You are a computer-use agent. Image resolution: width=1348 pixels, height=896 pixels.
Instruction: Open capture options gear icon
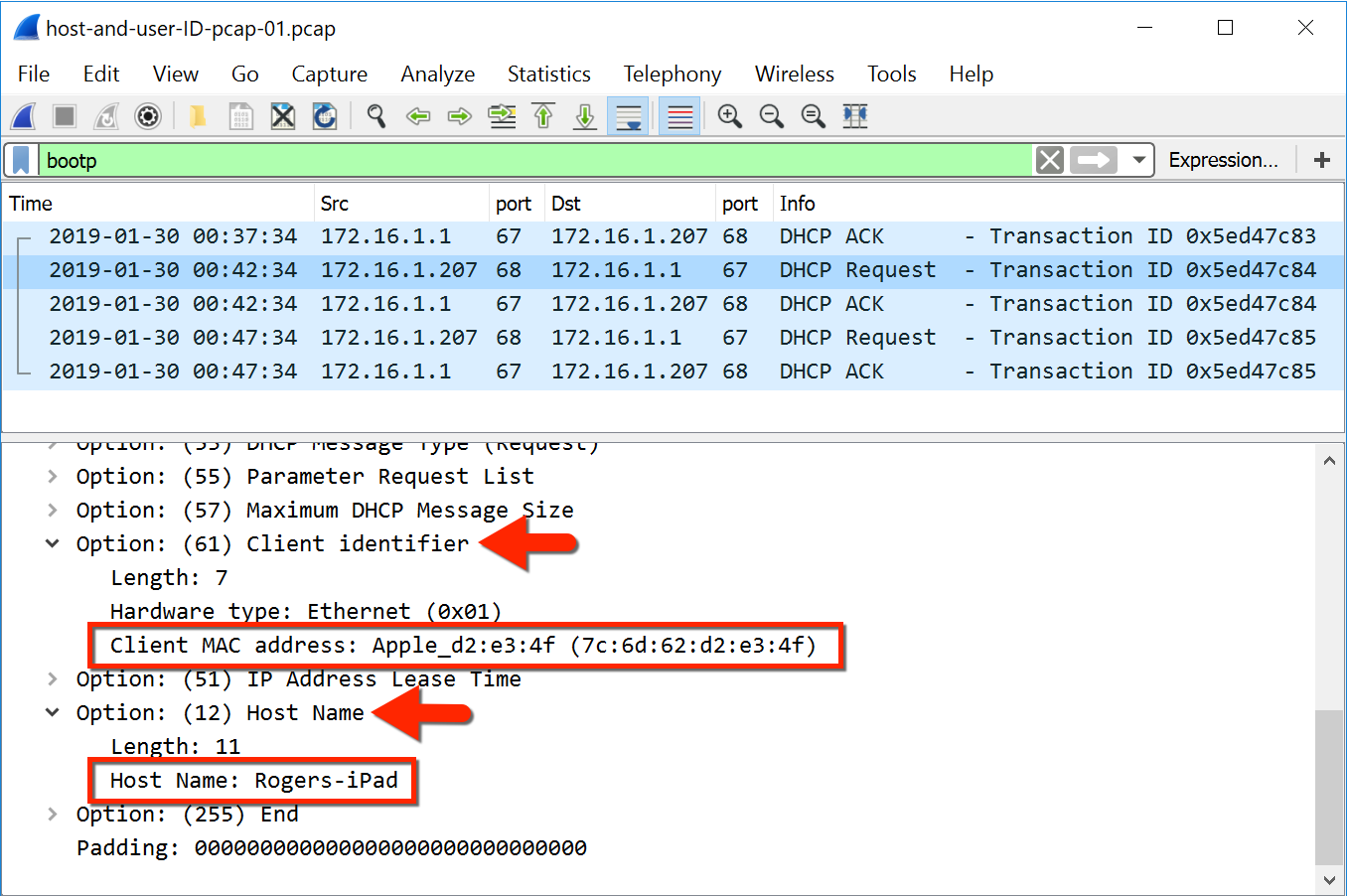coord(148,116)
